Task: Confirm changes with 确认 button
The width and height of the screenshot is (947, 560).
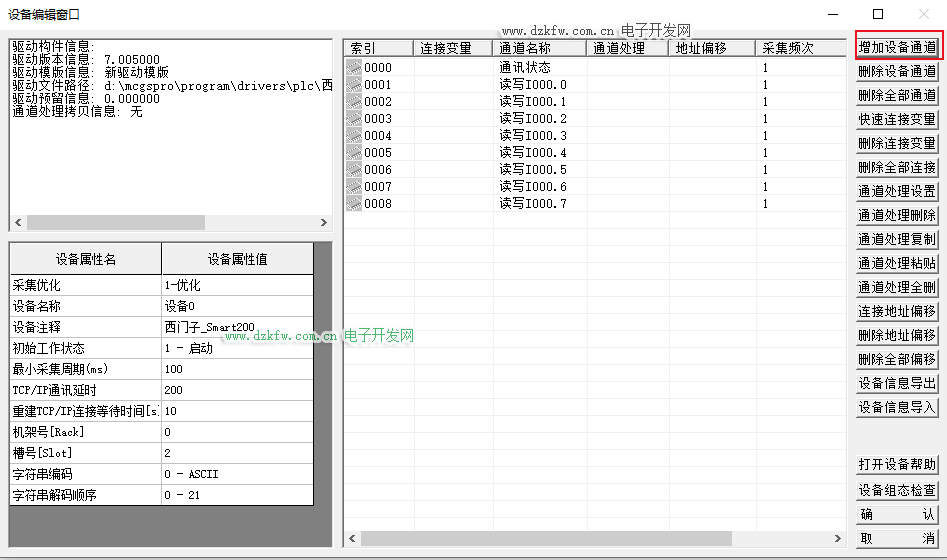Action: [x=897, y=514]
